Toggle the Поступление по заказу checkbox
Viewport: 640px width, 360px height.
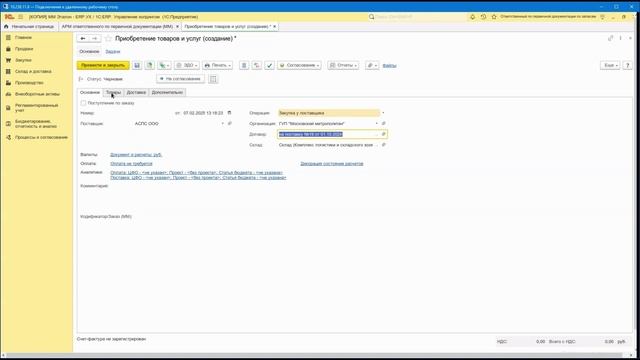[83, 103]
